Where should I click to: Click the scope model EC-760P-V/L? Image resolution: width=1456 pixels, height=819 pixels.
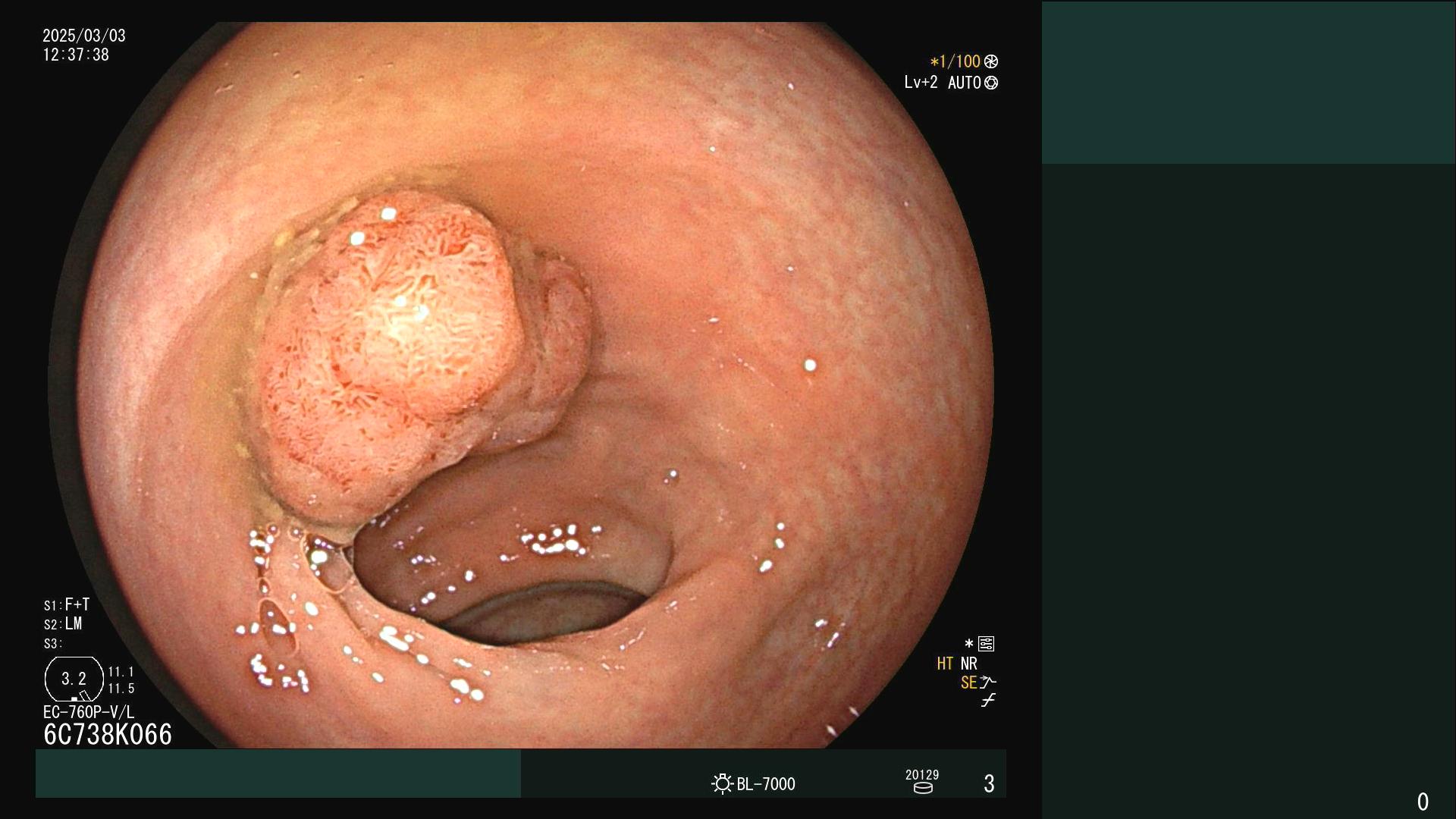(x=89, y=712)
